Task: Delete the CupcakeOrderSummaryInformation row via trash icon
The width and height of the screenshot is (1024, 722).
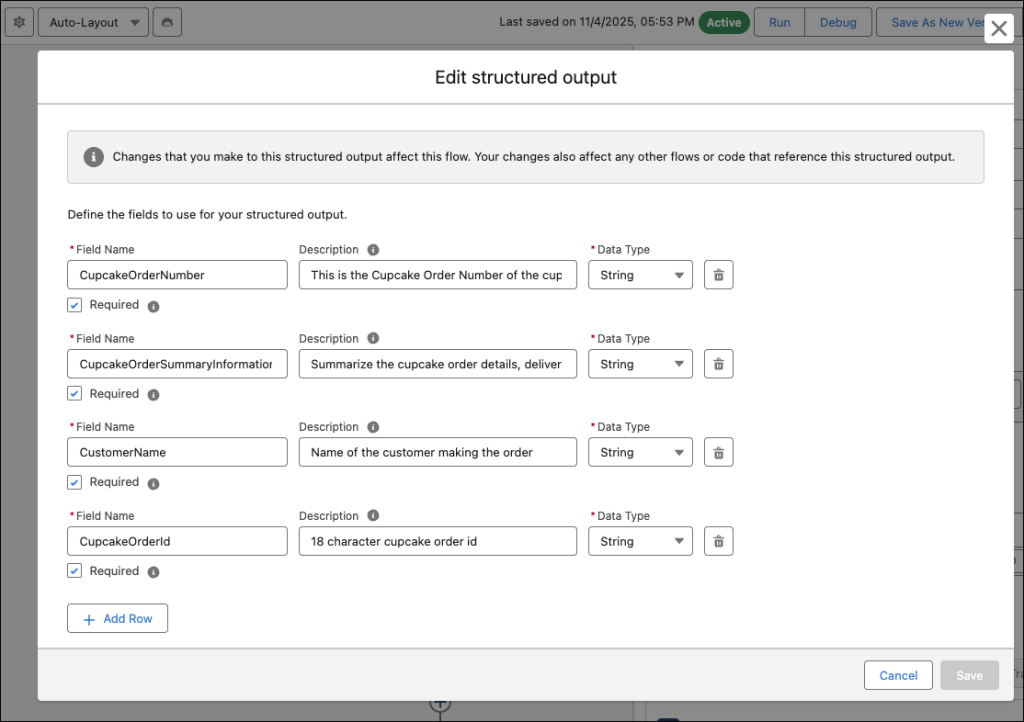Action: point(718,363)
